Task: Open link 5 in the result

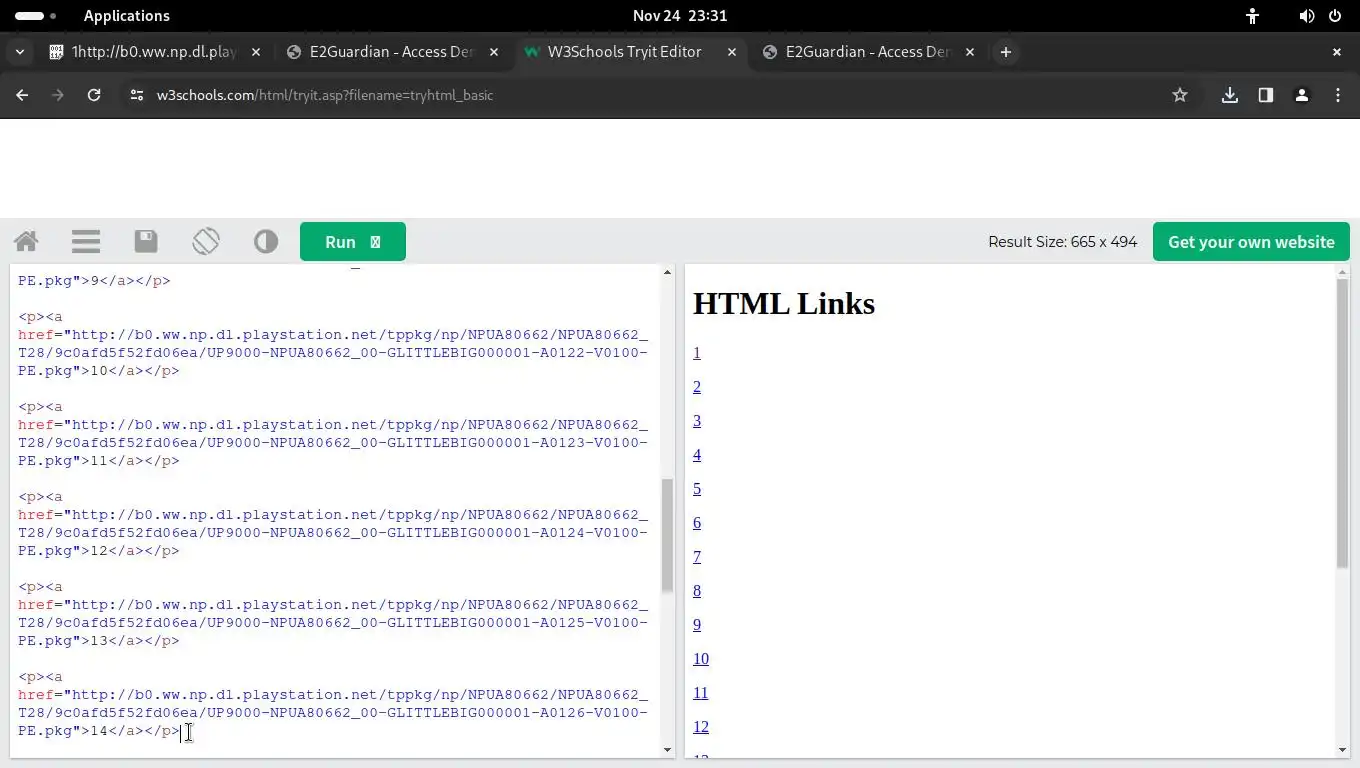Action: tap(697, 489)
